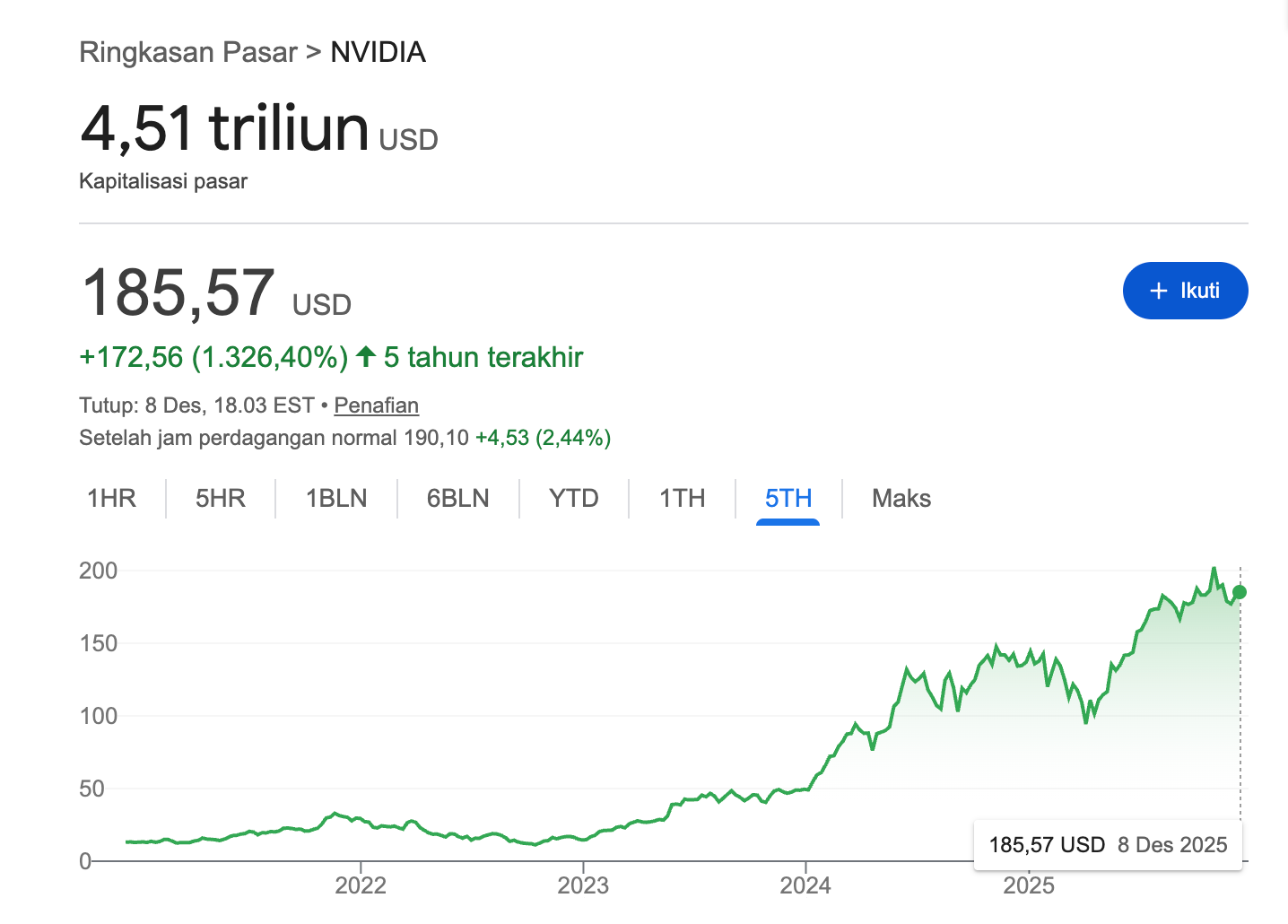Image resolution: width=1288 pixels, height=924 pixels.
Task: Click the NVIDIA breadcrumb text
Action: coord(378,52)
